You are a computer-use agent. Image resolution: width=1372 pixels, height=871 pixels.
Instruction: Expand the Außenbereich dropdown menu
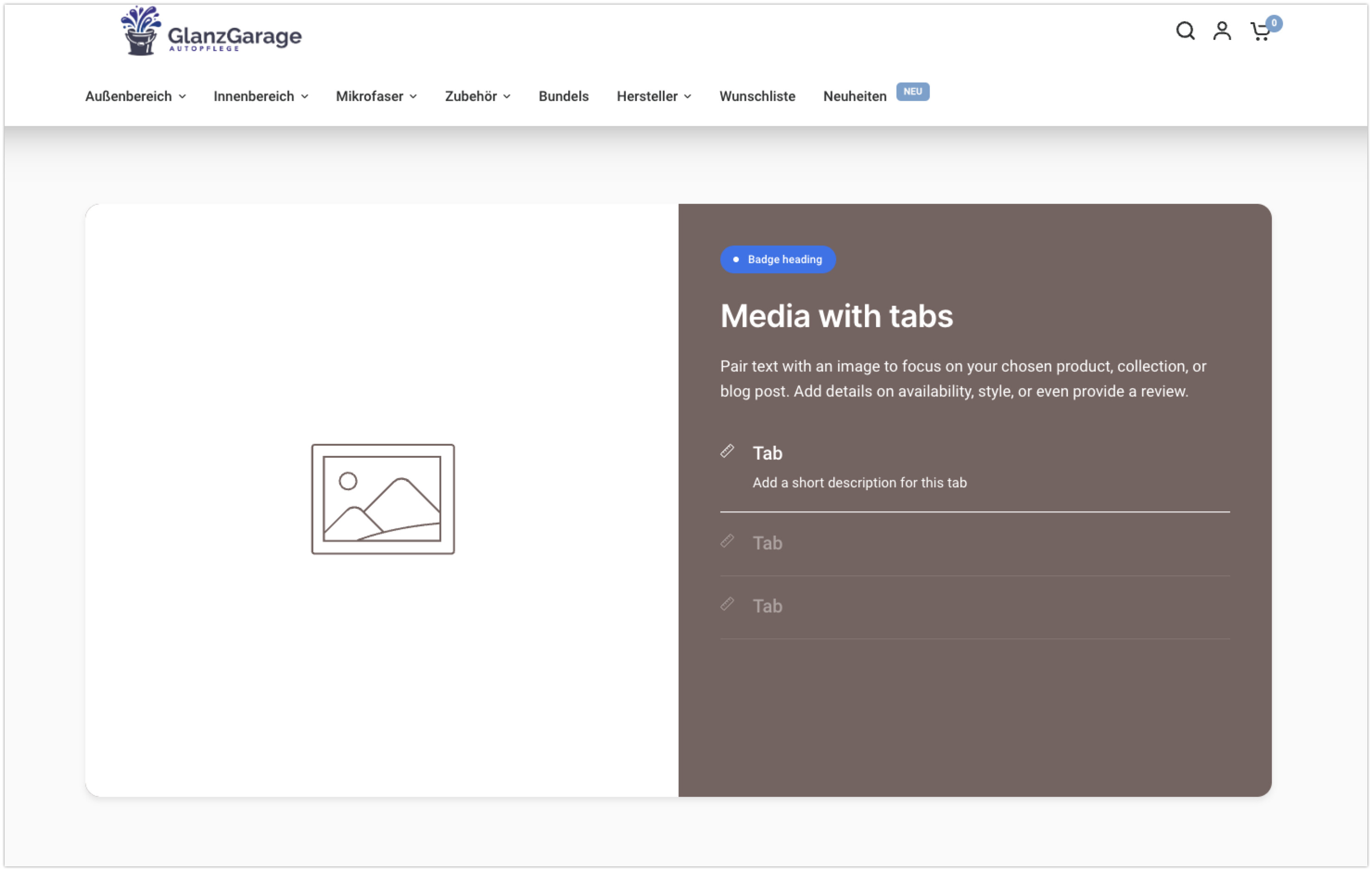[x=136, y=96]
